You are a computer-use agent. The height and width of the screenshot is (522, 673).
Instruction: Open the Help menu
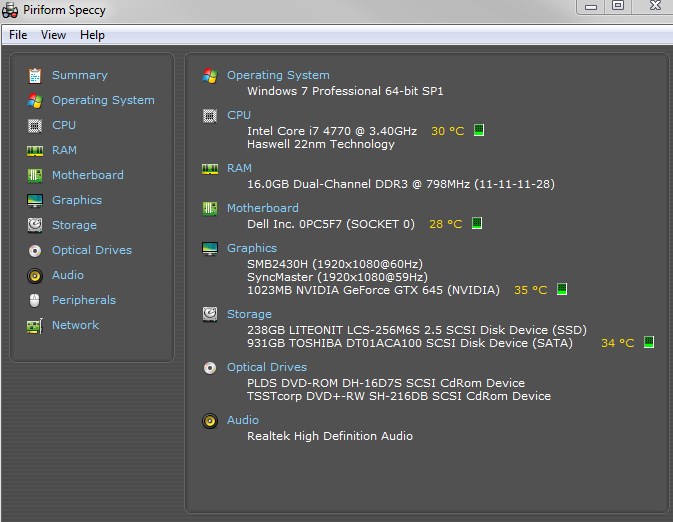click(92, 35)
